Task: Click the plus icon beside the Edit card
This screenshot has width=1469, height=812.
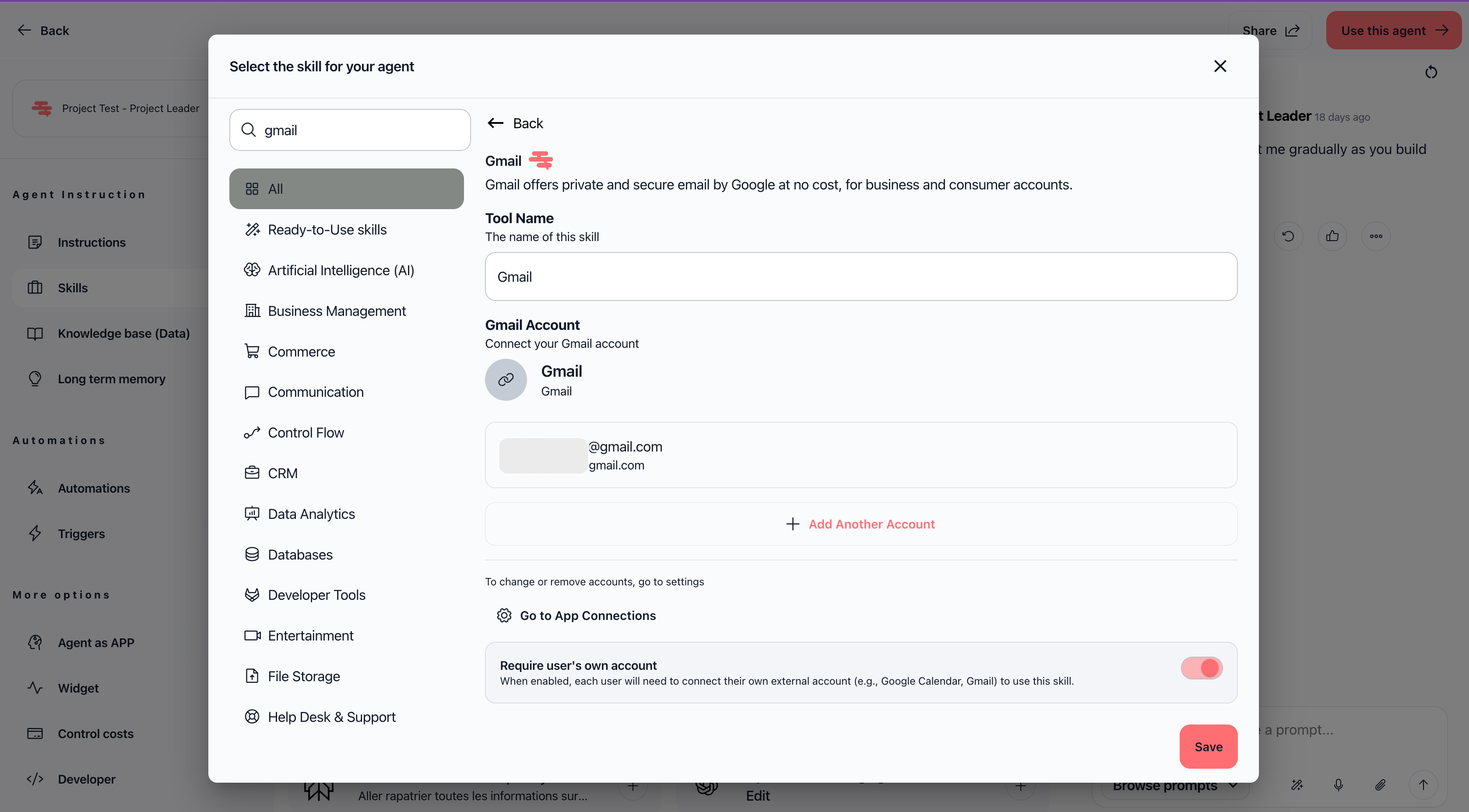Action: tap(1020, 786)
